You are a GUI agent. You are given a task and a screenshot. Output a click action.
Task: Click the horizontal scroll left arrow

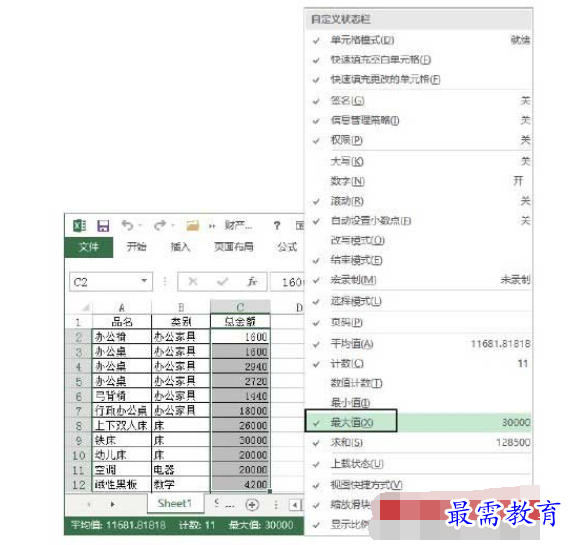click(x=295, y=505)
